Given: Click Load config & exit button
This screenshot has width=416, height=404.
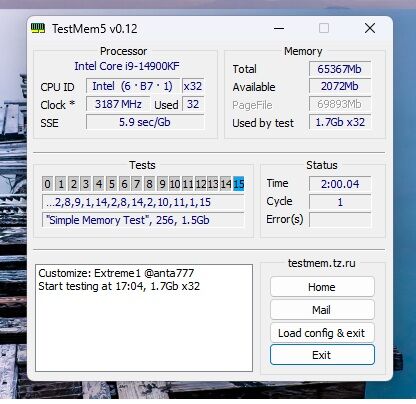Looking at the screenshot, I should (x=322, y=333).
